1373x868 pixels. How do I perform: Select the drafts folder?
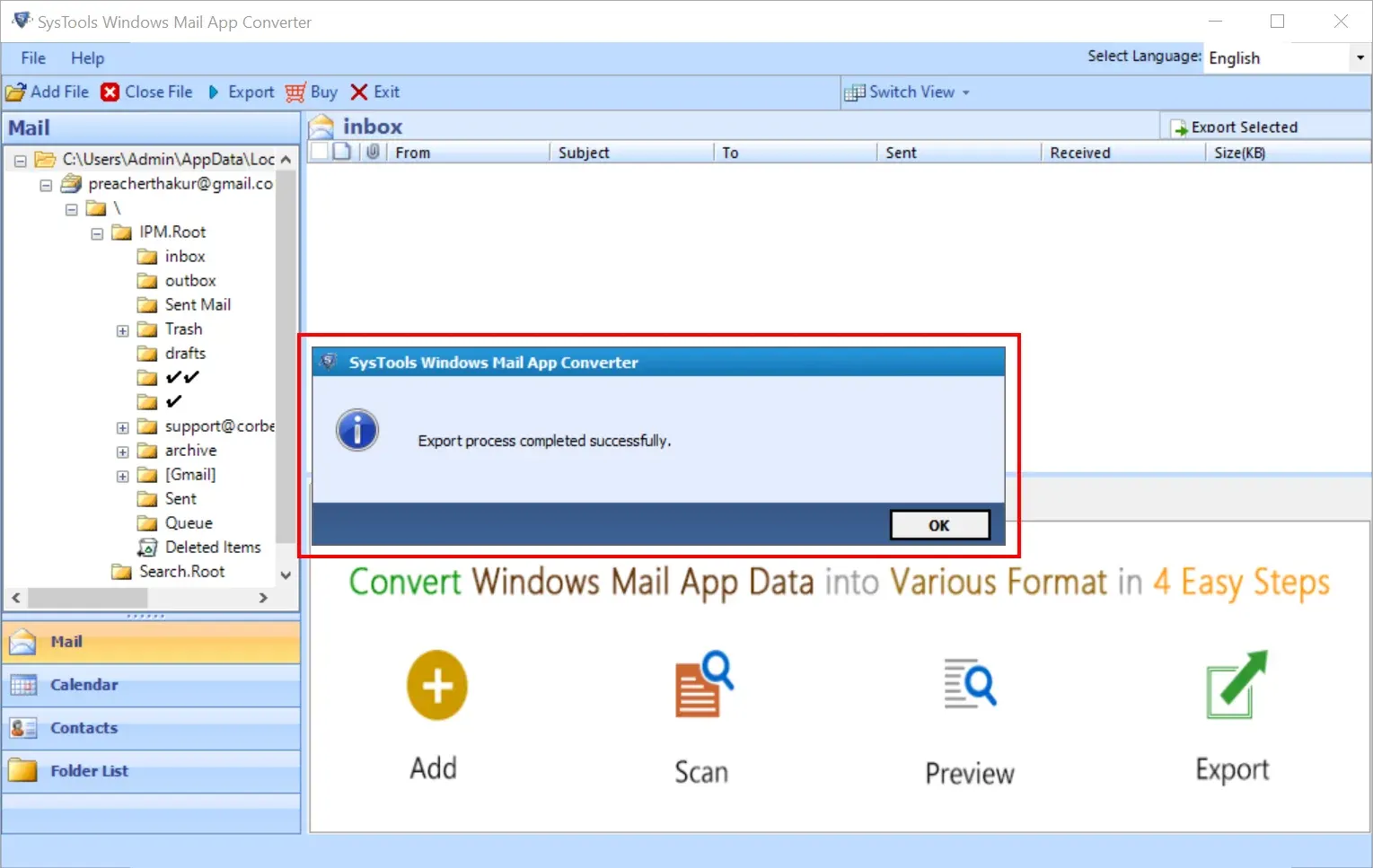pos(185,353)
